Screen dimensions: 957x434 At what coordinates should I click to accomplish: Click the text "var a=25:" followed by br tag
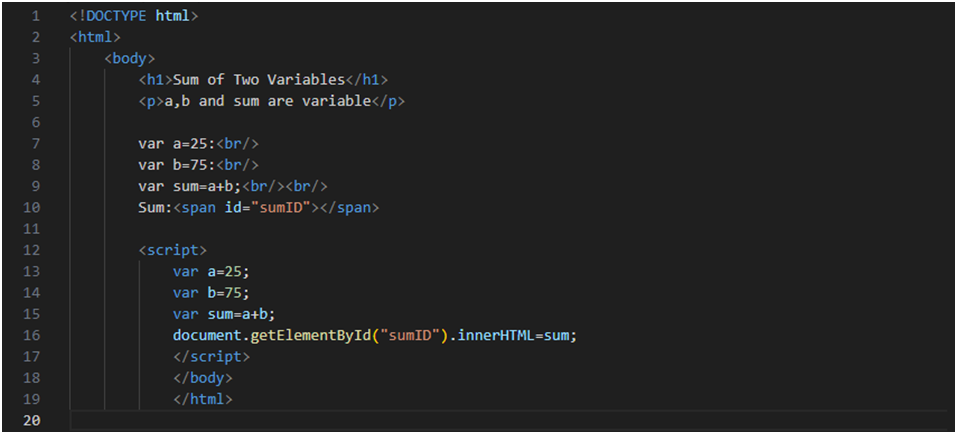click(x=198, y=143)
